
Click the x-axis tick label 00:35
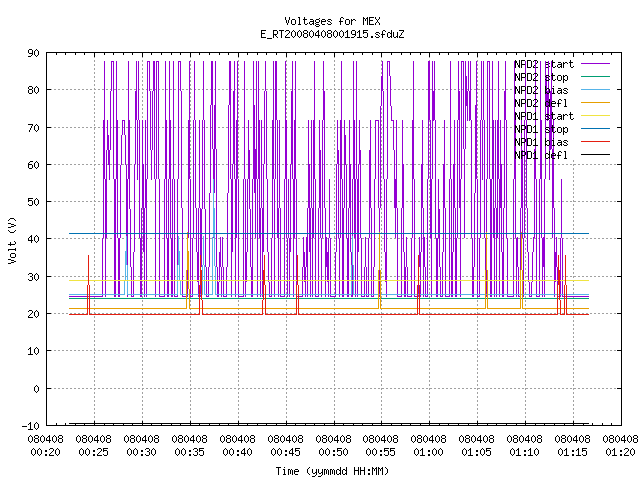(189, 452)
